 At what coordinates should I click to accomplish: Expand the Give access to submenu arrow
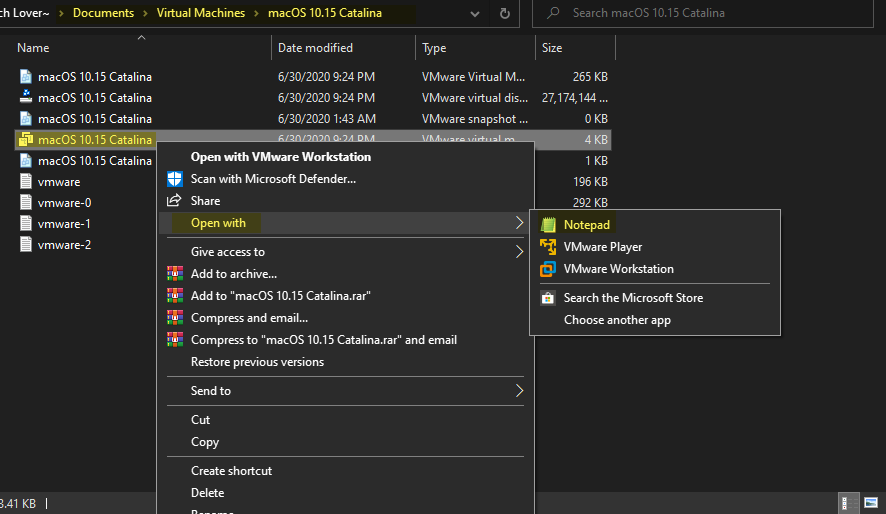pyautogui.click(x=519, y=252)
